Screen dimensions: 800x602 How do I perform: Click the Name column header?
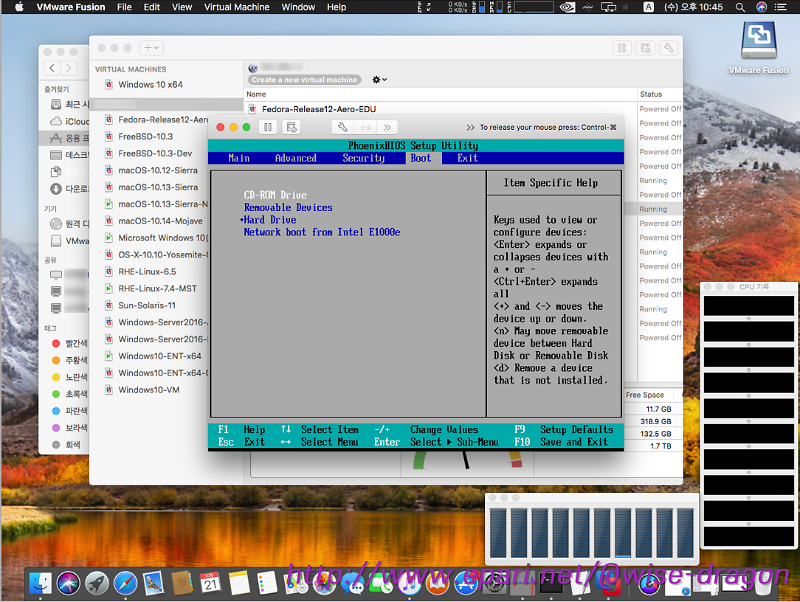tap(256, 94)
